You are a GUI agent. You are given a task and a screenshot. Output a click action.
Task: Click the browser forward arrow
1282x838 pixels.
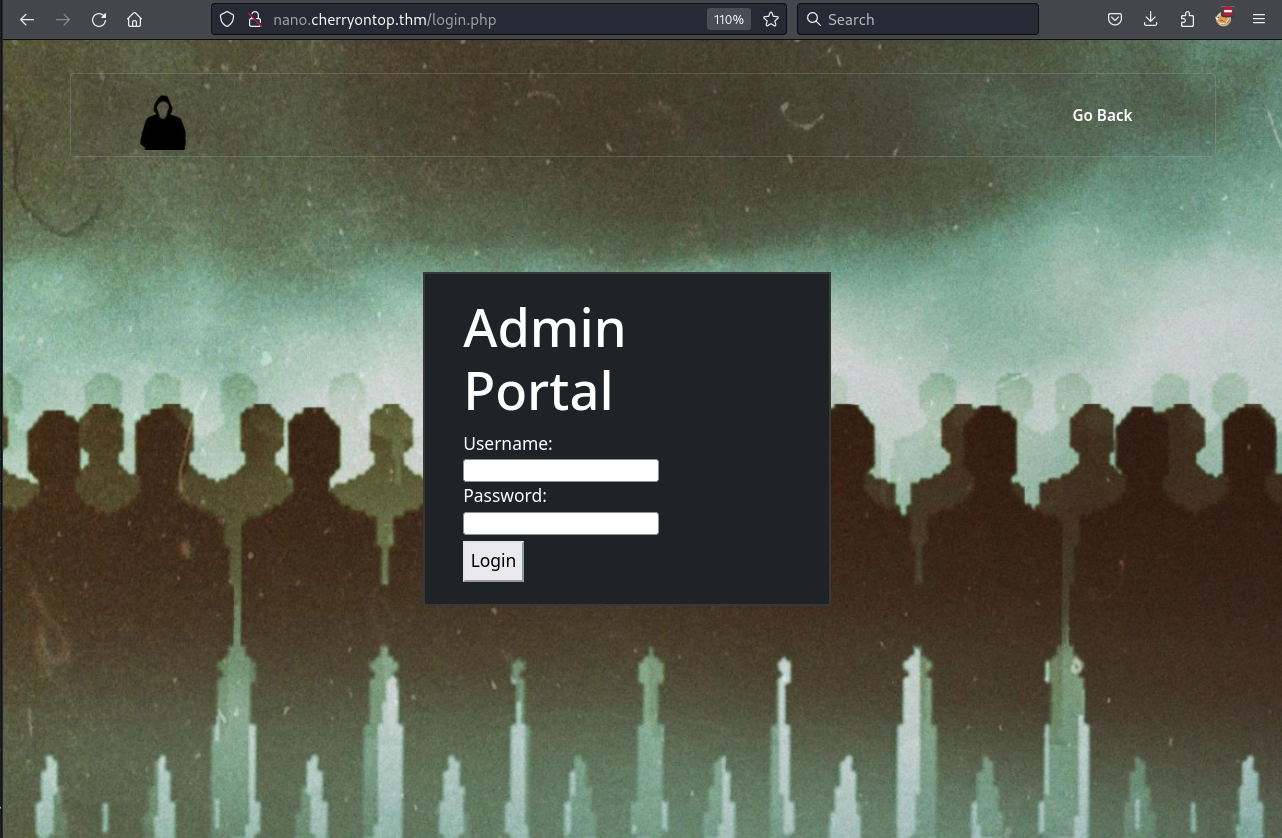pyautogui.click(x=63, y=20)
